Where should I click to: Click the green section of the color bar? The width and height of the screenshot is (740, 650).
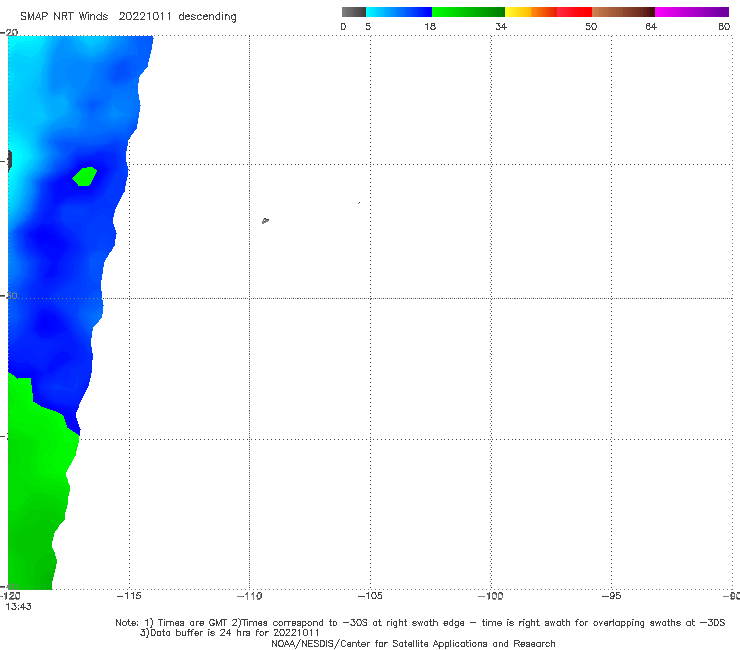pyautogui.click(x=468, y=12)
